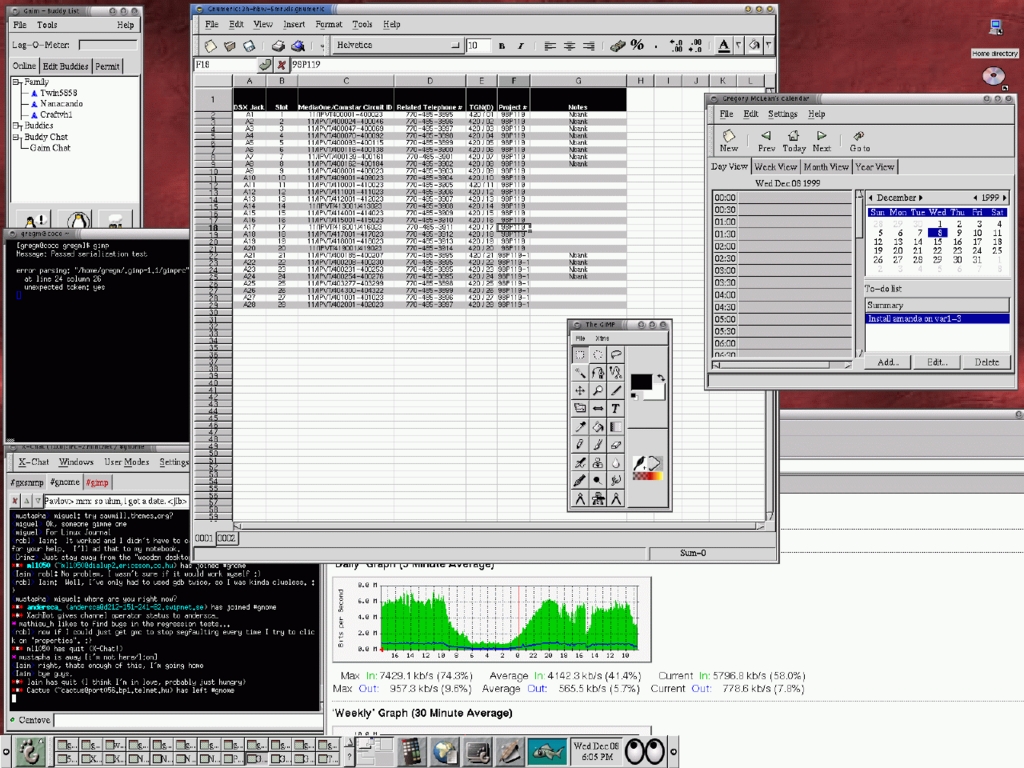This screenshot has height=768, width=1024.
Task: Select the Text tool in the GIMP toolbox
Action: (x=614, y=407)
